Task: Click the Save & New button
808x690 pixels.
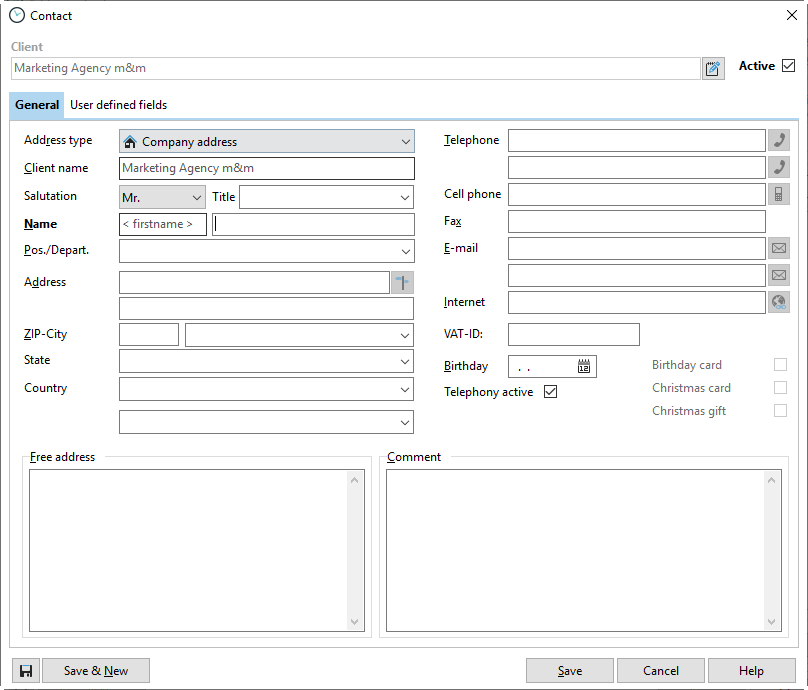Action: pyautogui.click(x=96, y=671)
